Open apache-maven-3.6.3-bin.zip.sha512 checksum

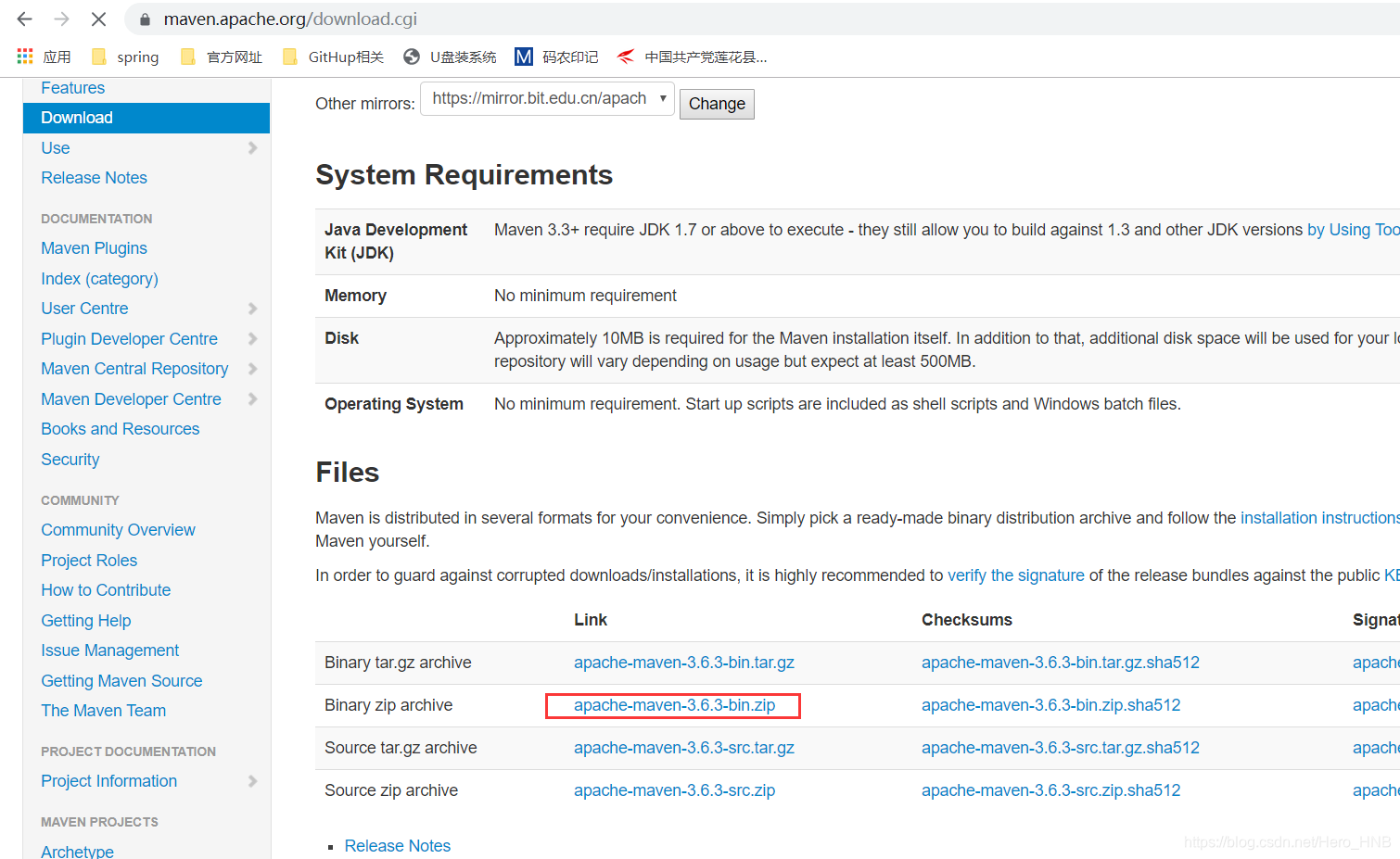[1050, 705]
